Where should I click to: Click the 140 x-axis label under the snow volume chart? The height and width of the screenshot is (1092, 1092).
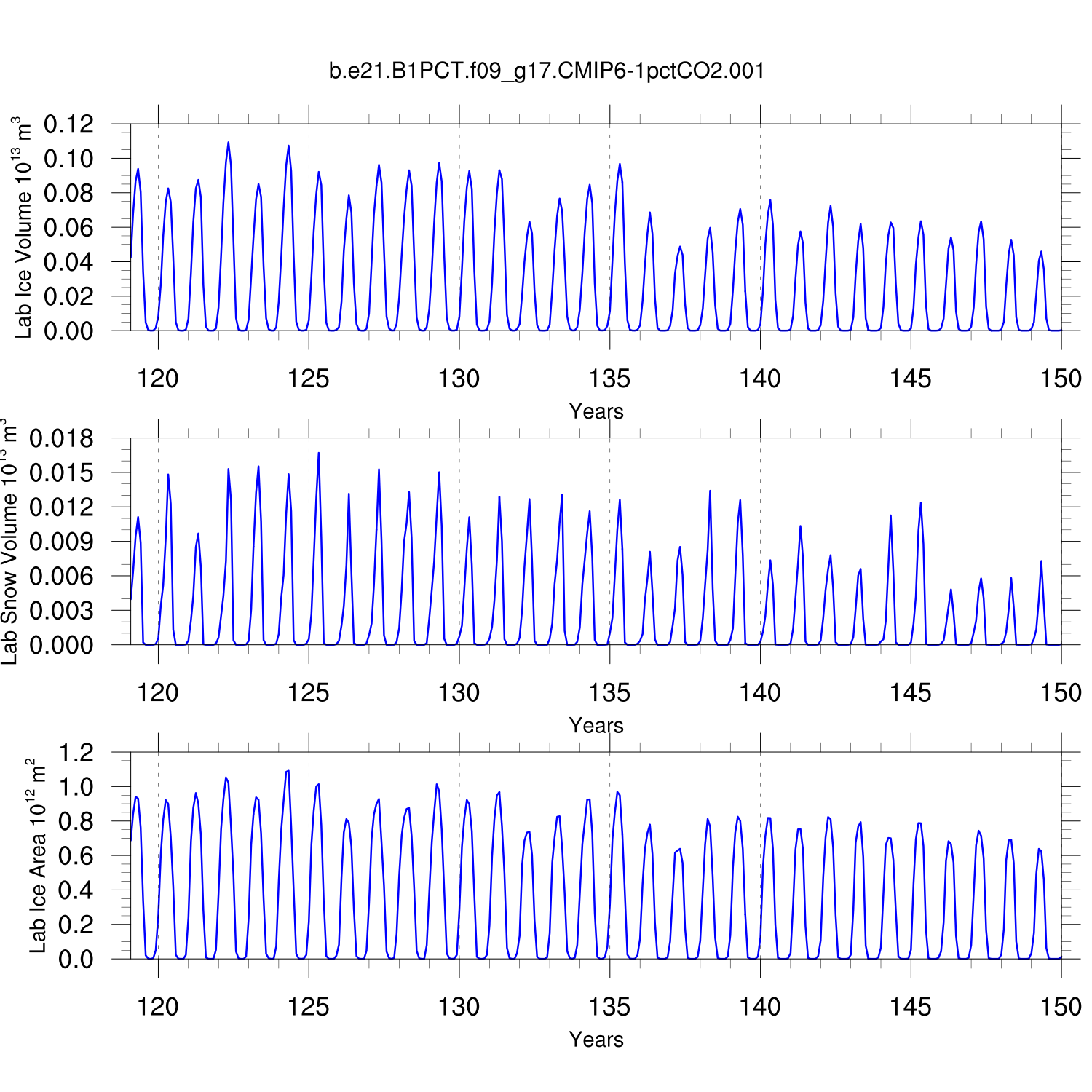tap(759, 692)
